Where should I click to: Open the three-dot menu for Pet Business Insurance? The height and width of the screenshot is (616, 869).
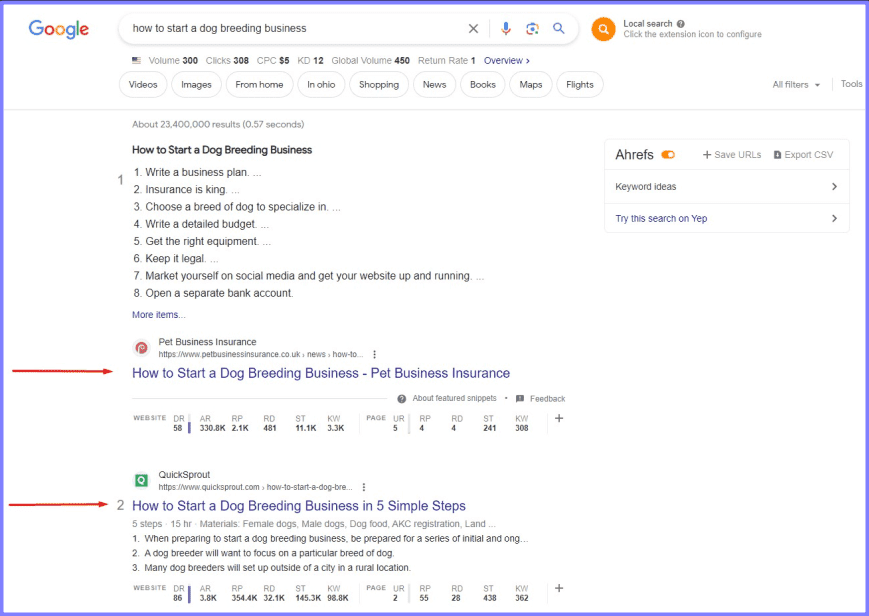[x=375, y=354]
